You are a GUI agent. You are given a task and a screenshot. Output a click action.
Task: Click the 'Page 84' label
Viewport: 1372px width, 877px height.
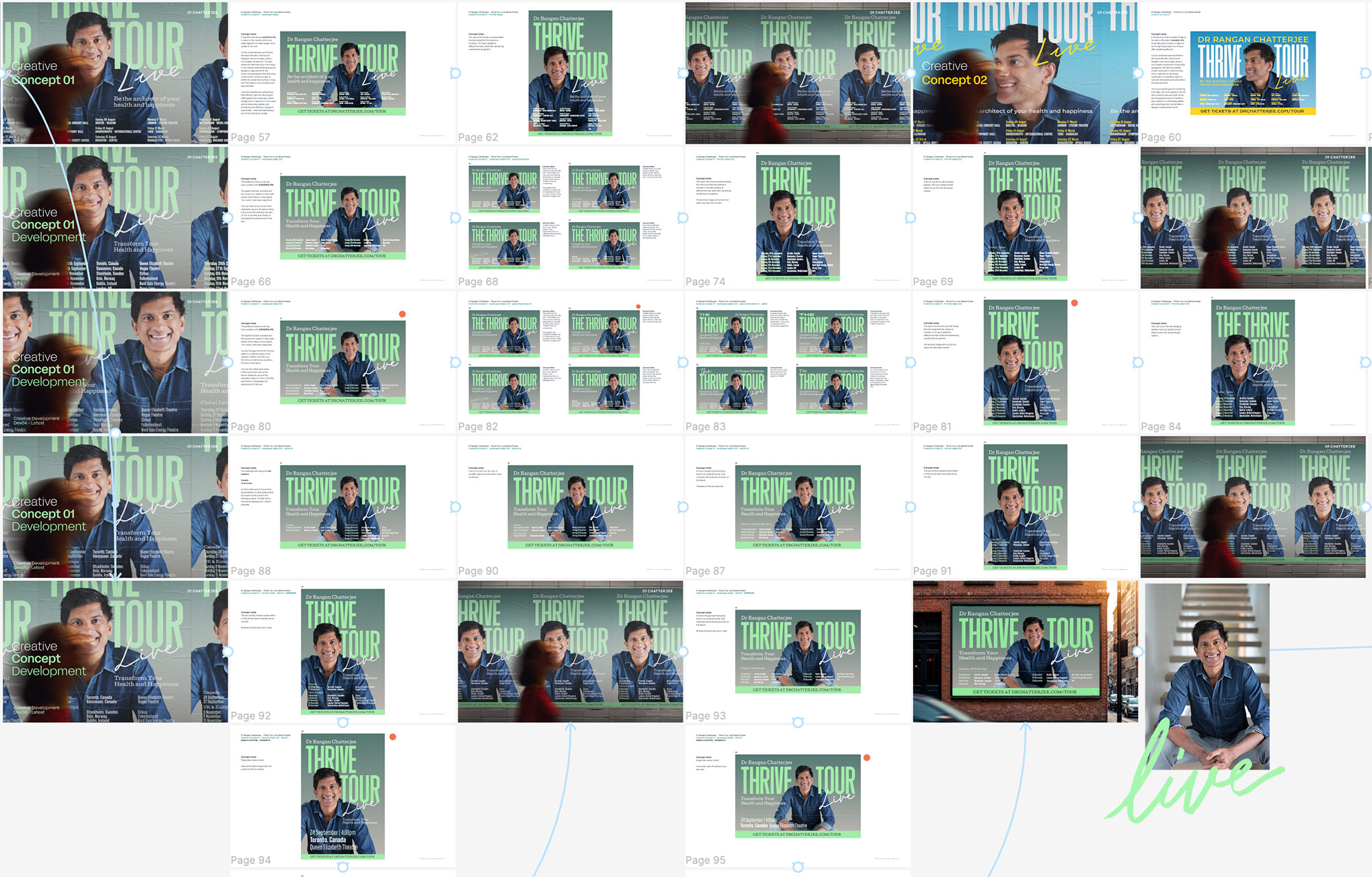(x=1161, y=427)
